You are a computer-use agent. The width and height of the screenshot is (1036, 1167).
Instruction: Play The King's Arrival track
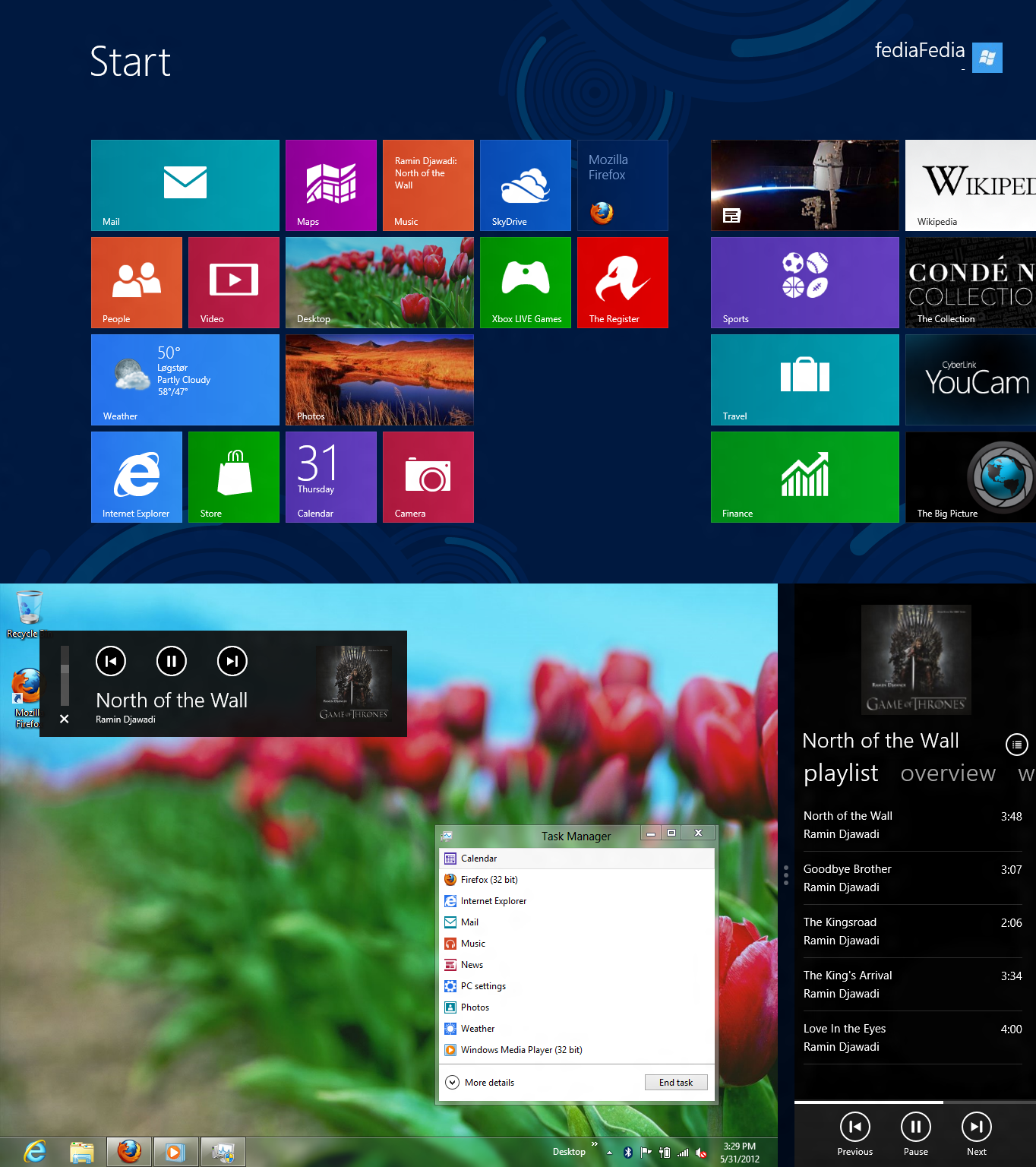[x=913, y=985]
